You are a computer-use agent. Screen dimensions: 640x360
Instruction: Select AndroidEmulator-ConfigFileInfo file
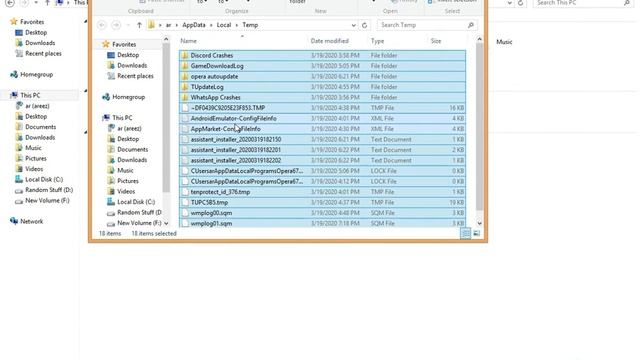coord(322,118)
